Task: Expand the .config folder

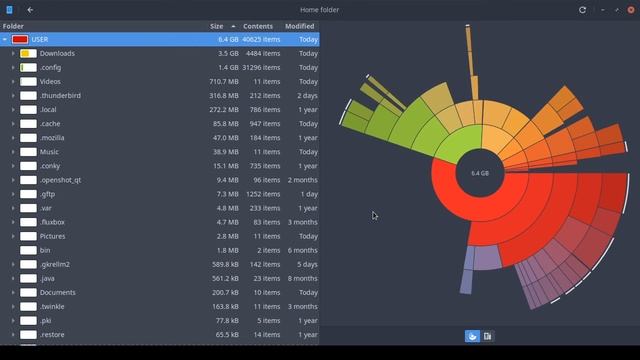Action: [13, 67]
